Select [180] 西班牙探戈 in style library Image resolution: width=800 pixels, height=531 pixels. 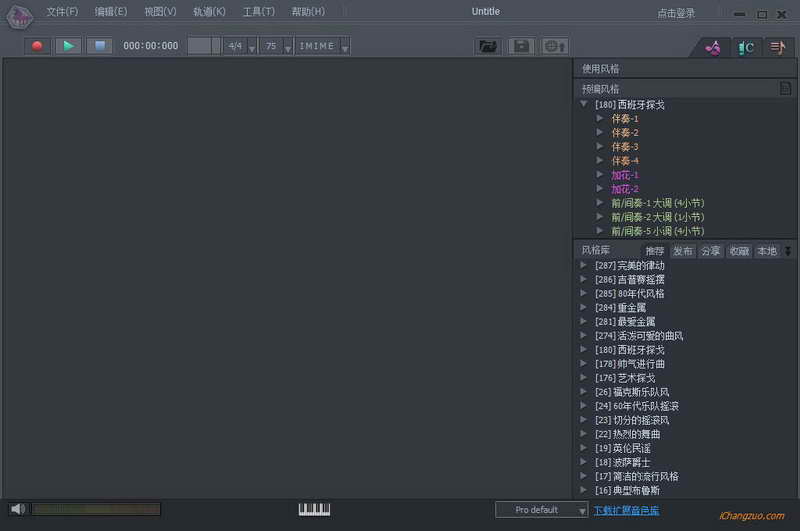pos(630,350)
